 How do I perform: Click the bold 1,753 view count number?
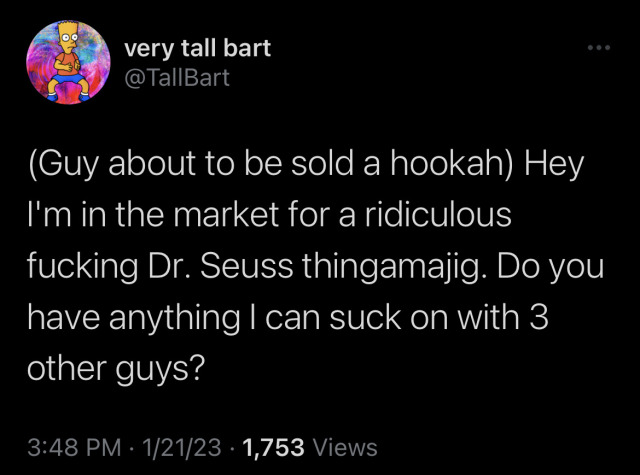(277, 447)
